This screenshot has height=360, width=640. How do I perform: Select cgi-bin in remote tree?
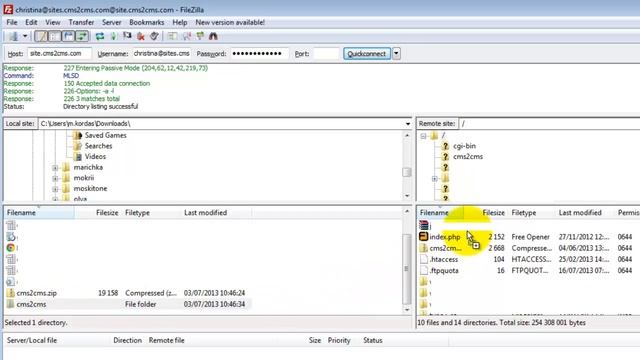tap(464, 146)
